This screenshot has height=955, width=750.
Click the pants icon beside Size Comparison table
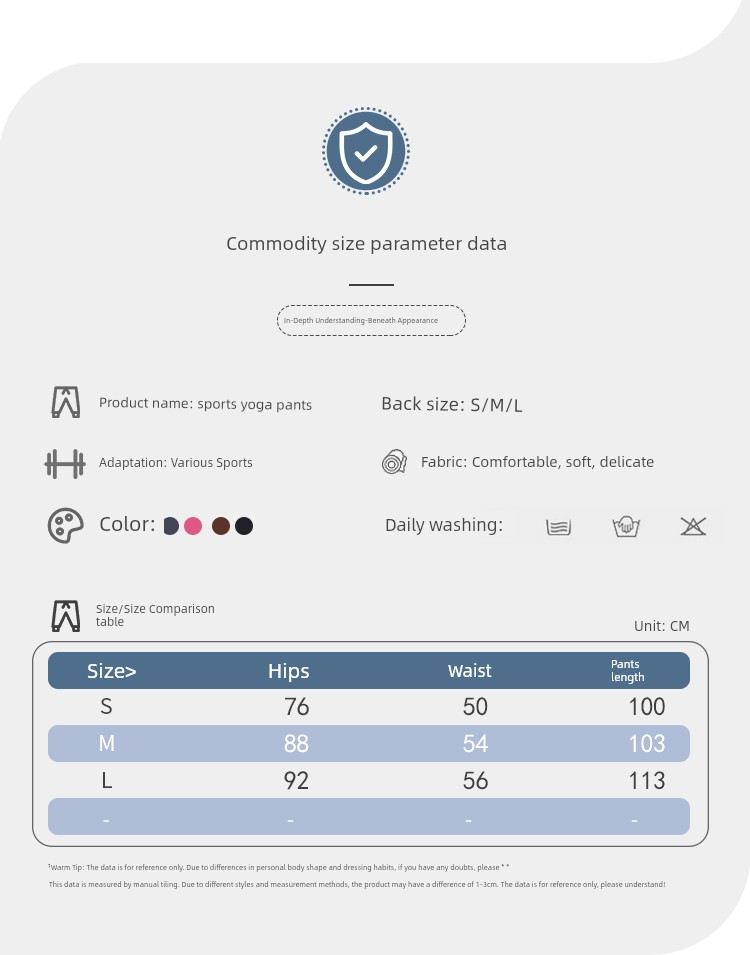tap(66, 616)
